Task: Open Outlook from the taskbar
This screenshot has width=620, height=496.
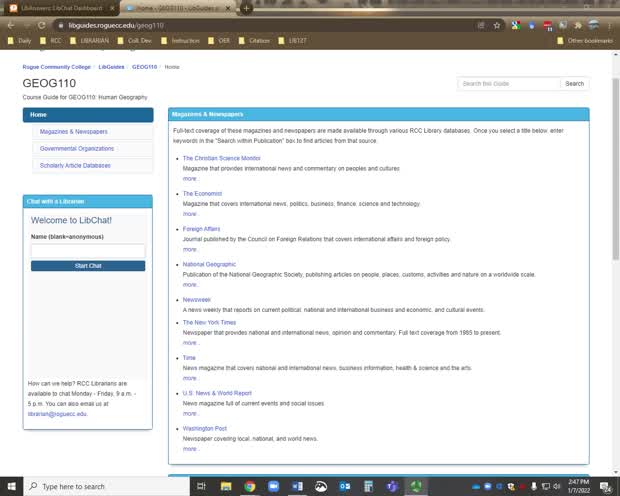Action: pos(344,486)
